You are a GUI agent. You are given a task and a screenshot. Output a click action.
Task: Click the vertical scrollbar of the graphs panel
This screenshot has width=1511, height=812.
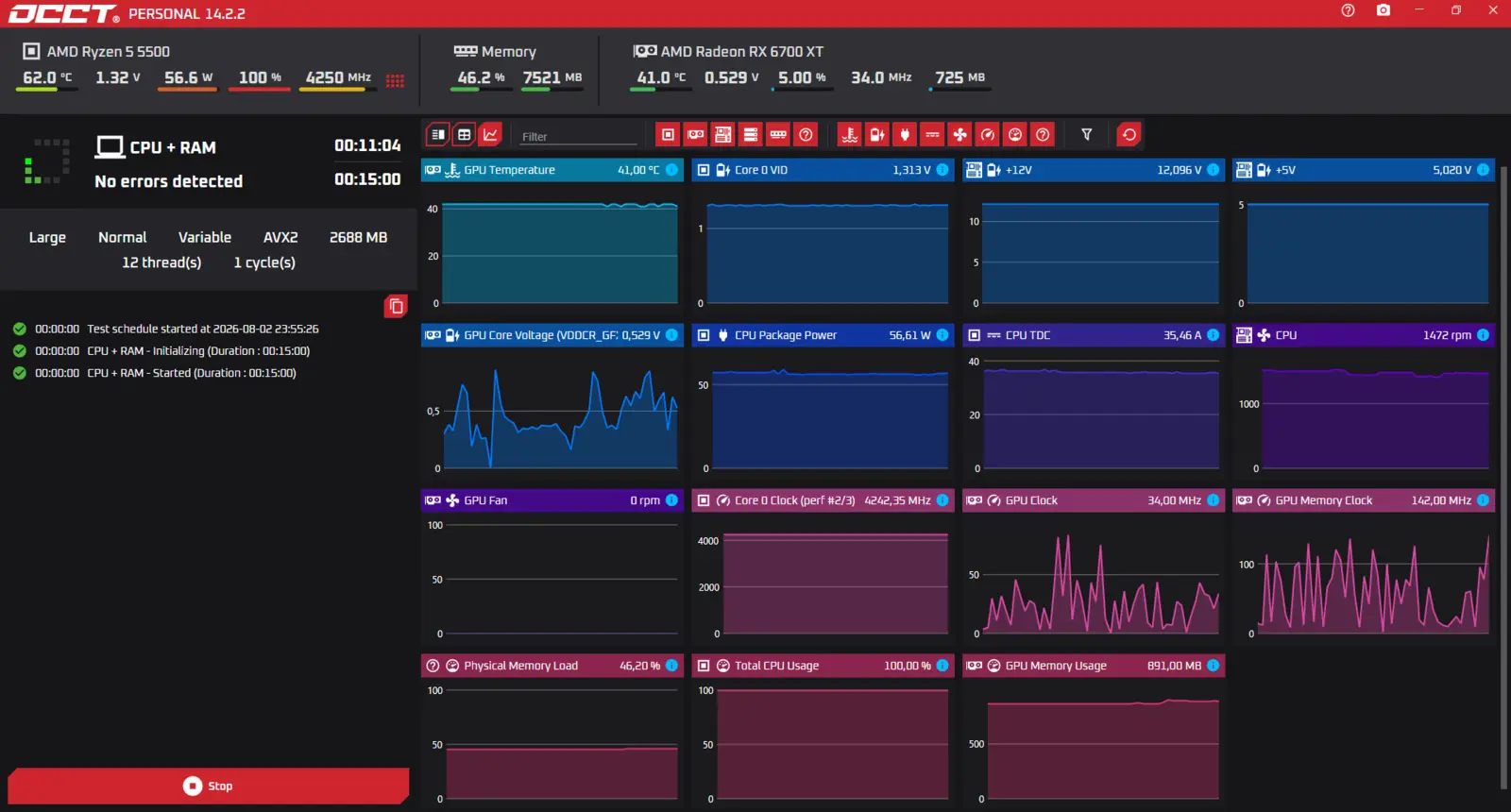click(1504, 477)
